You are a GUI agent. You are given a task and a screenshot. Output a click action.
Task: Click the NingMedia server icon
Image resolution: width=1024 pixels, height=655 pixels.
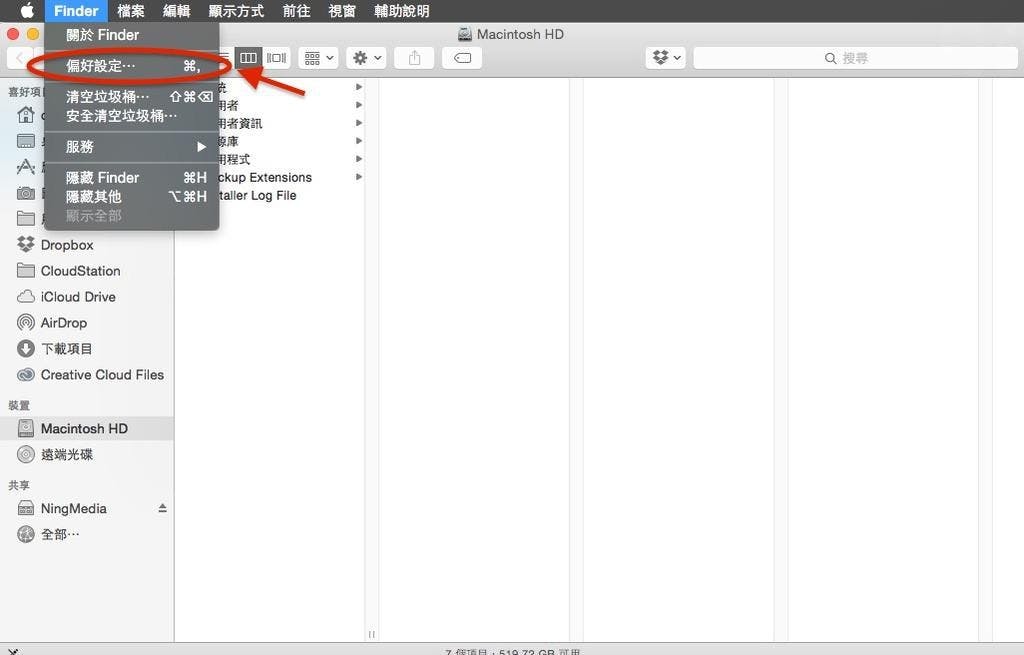(25, 508)
